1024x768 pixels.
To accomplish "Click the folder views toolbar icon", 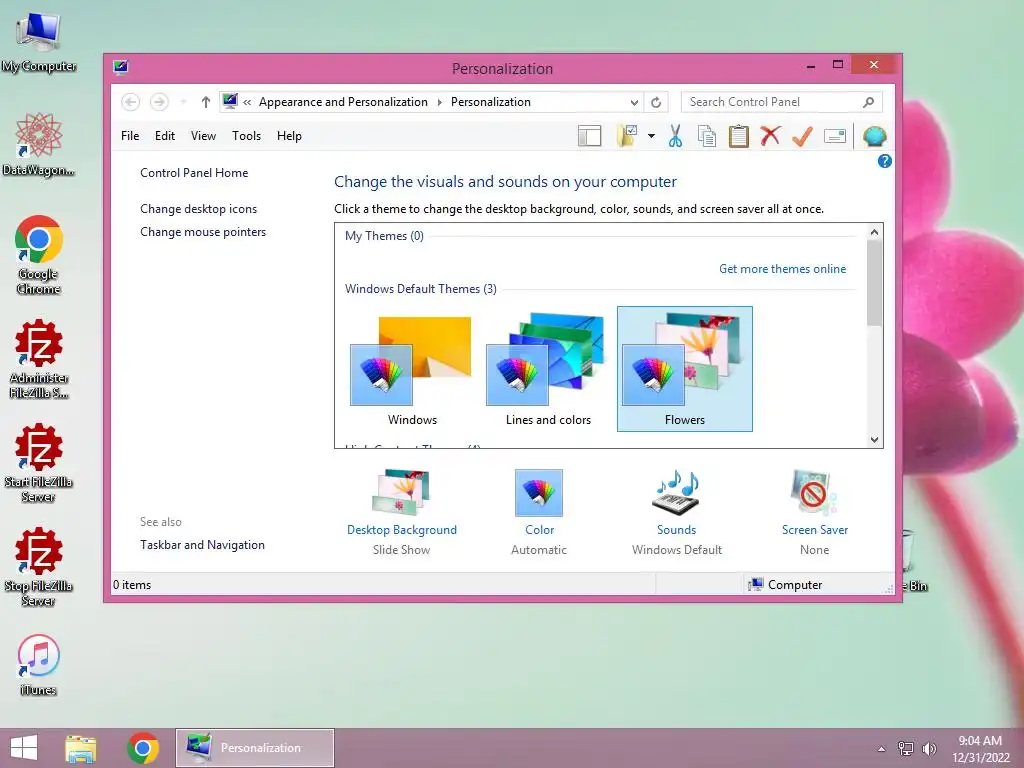I will 627,136.
